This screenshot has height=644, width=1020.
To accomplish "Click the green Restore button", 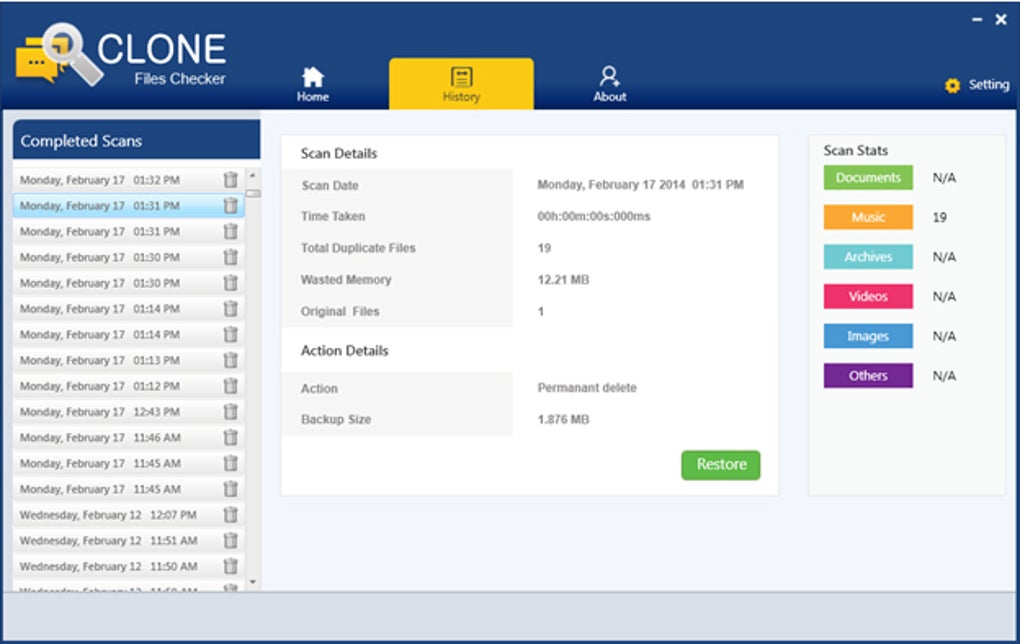I will [721, 464].
